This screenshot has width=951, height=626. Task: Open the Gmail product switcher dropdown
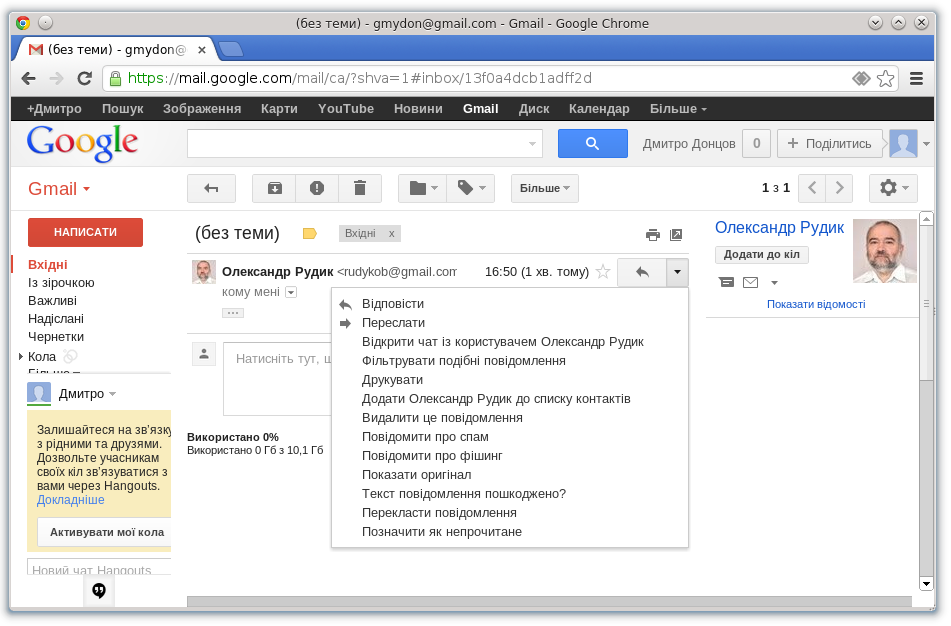coord(59,189)
